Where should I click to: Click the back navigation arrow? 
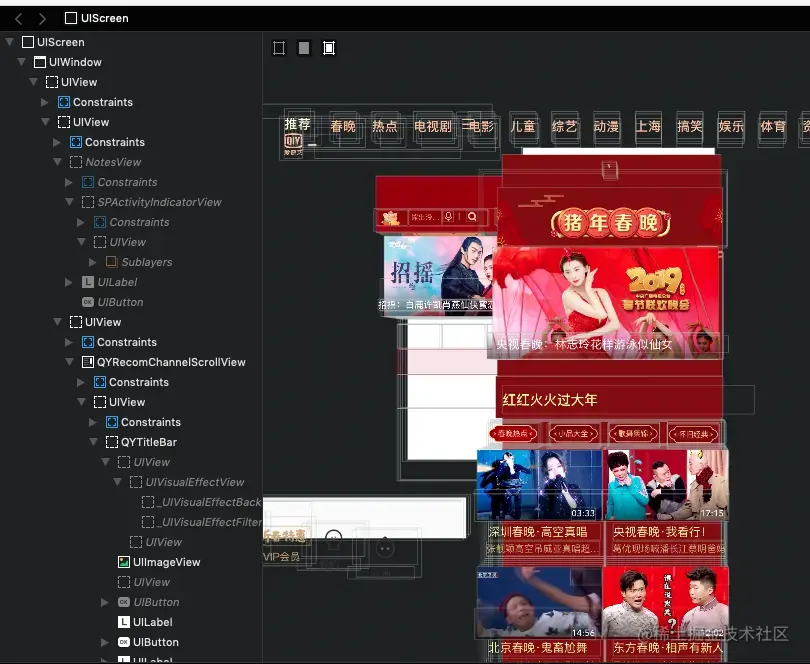click(x=18, y=17)
